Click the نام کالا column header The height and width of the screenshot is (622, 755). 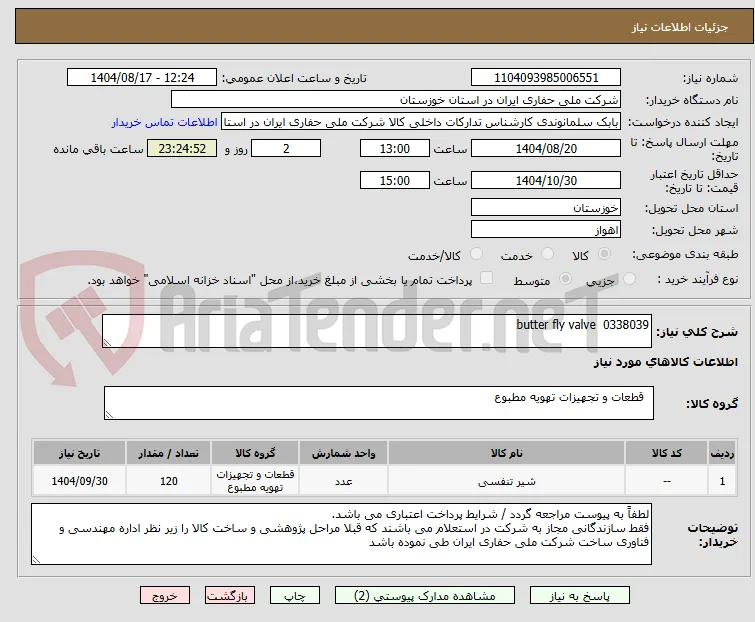pos(507,453)
